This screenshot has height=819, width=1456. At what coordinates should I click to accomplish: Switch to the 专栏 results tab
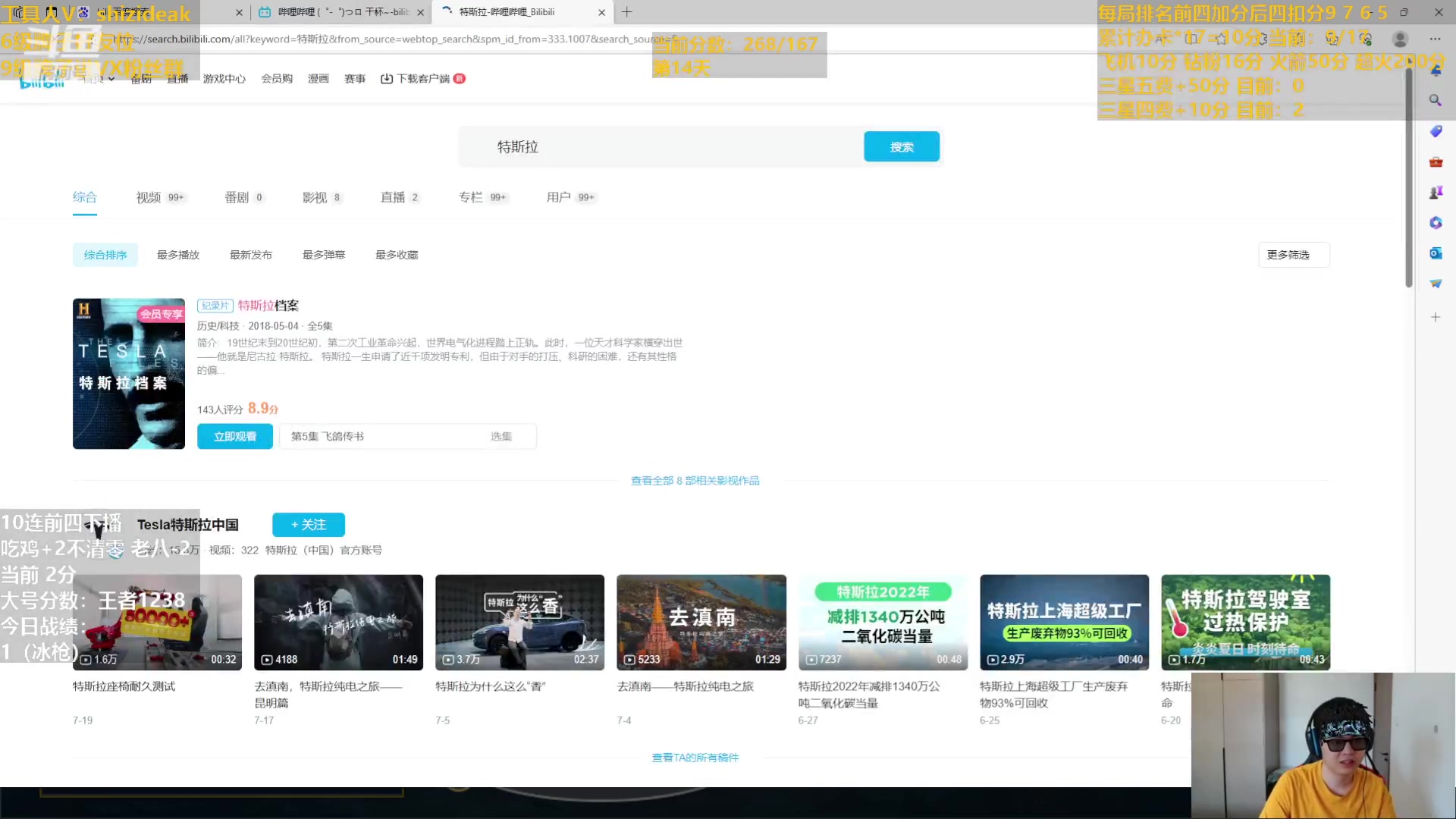click(x=482, y=197)
